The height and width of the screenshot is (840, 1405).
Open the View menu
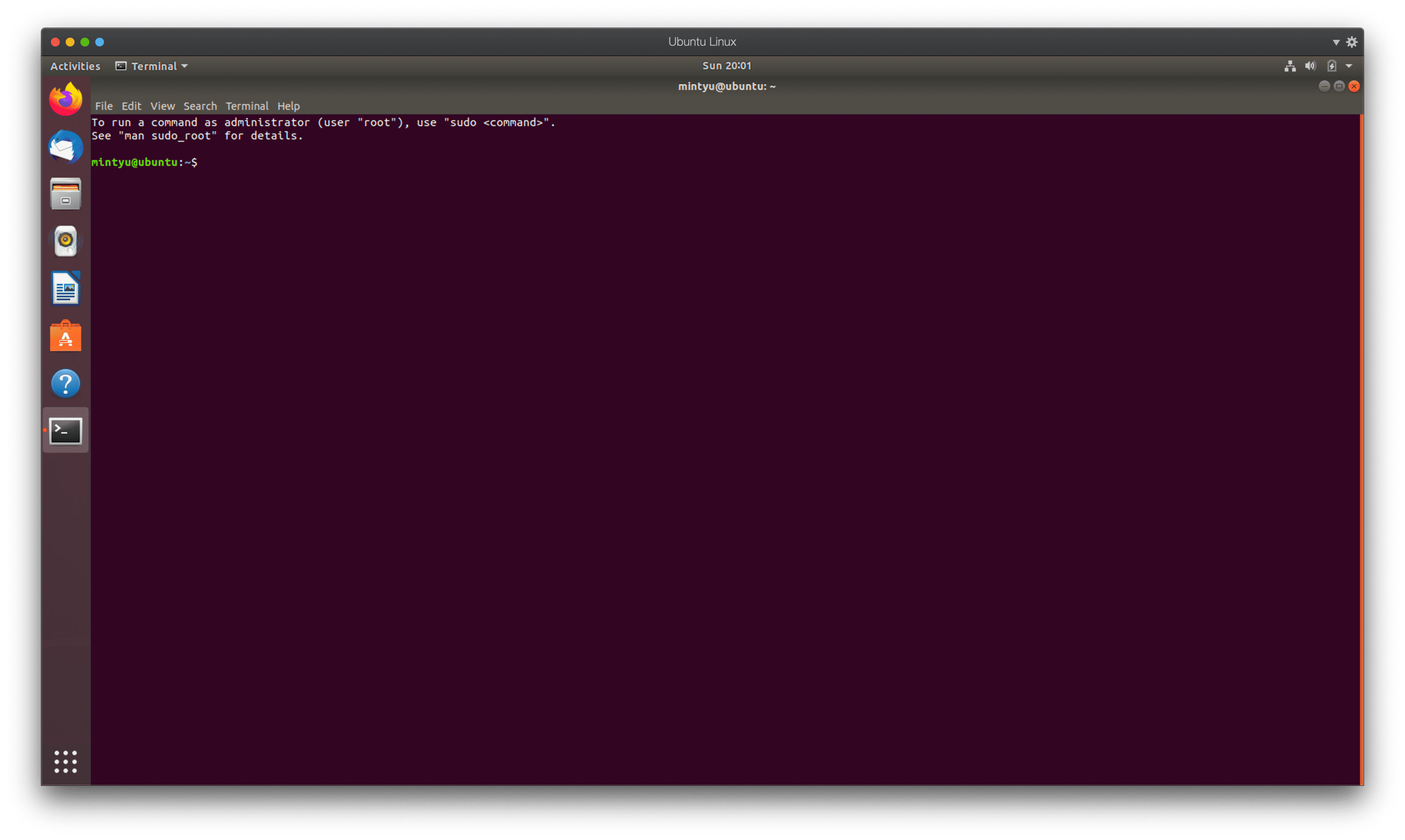[x=163, y=106]
